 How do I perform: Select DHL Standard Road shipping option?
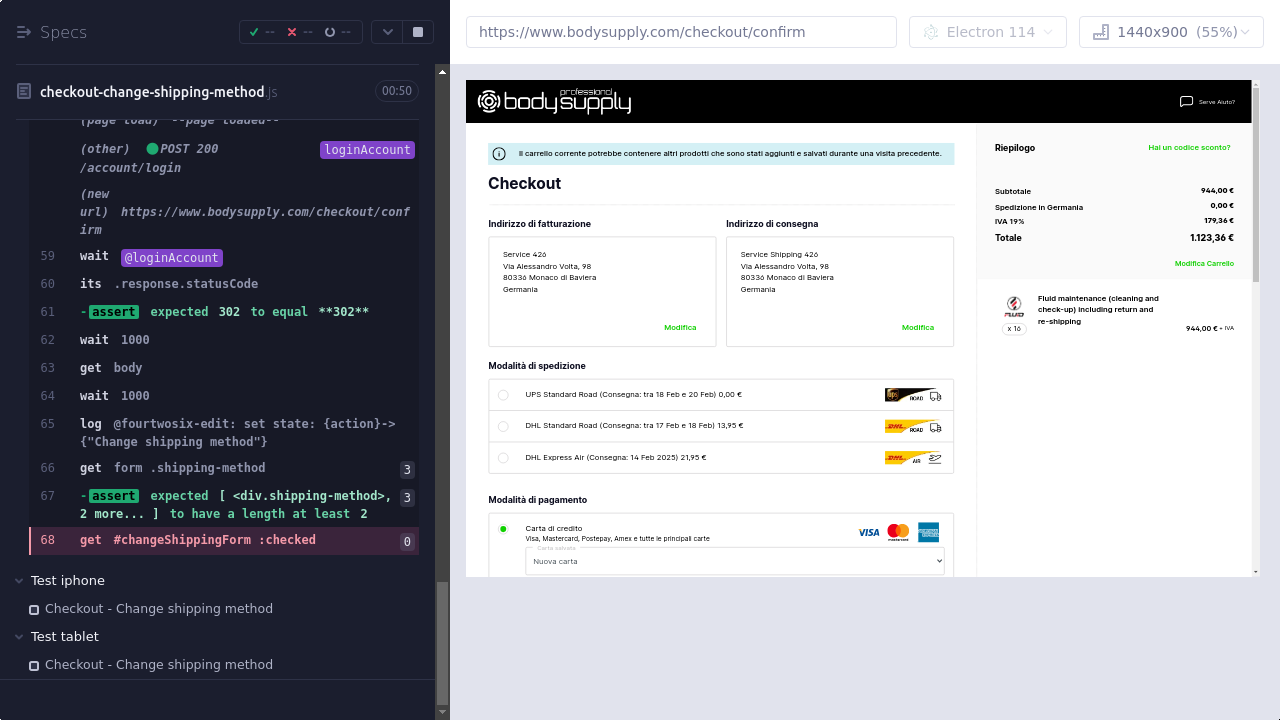click(x=503, y=426)
